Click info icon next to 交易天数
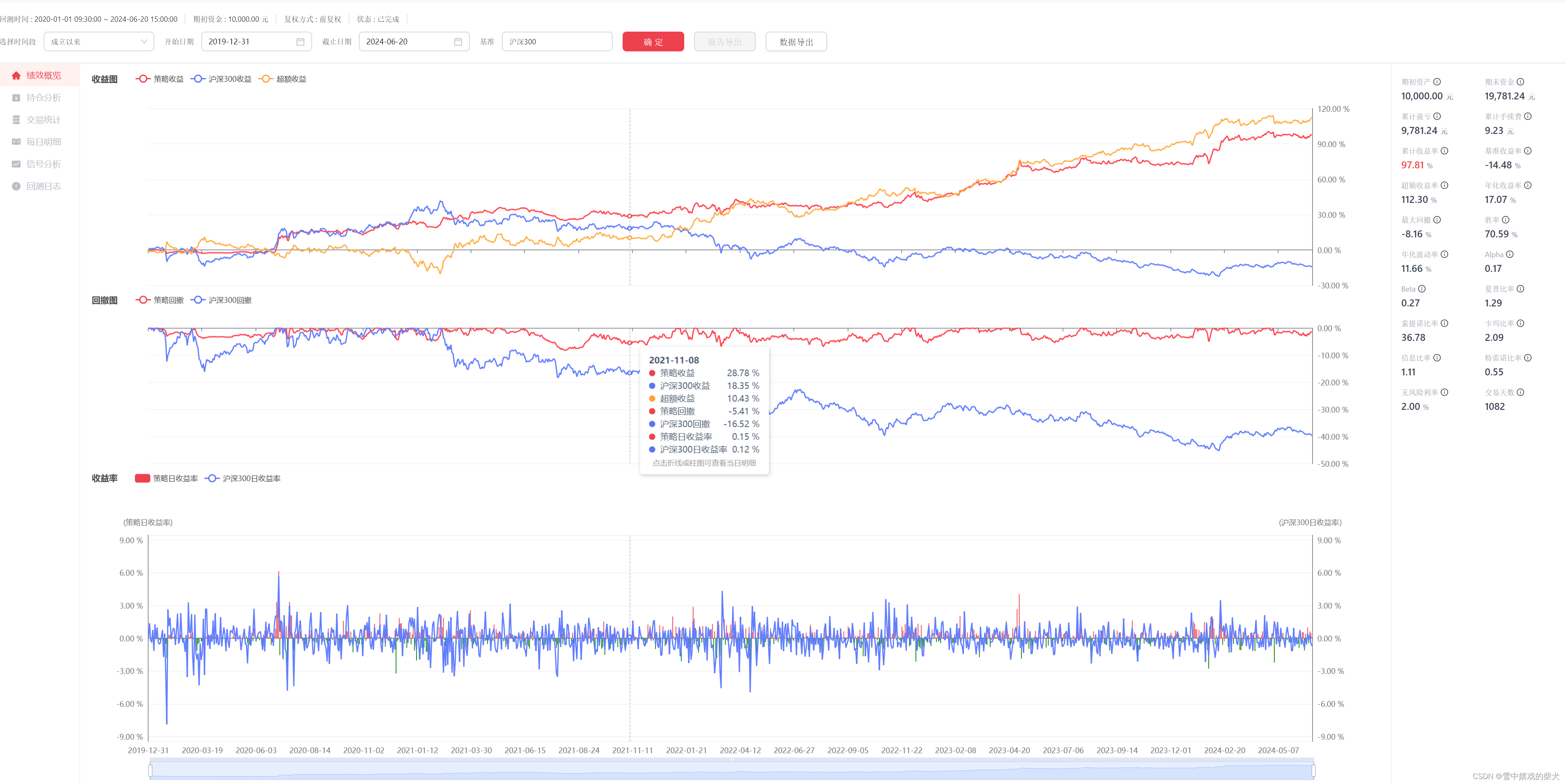 (x=1520, y=392)
